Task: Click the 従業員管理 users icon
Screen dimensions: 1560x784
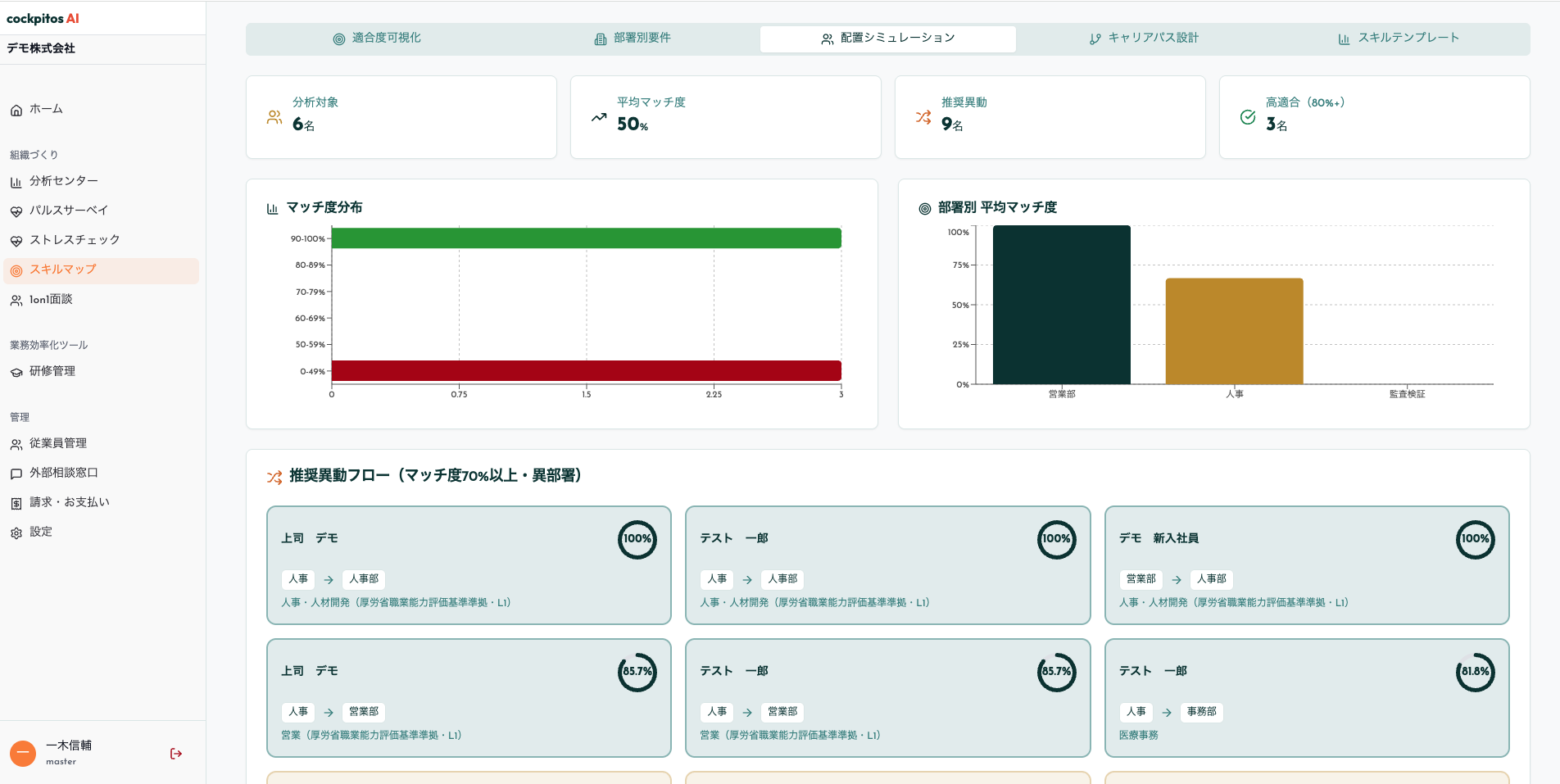Action: (x=16, y=444)
